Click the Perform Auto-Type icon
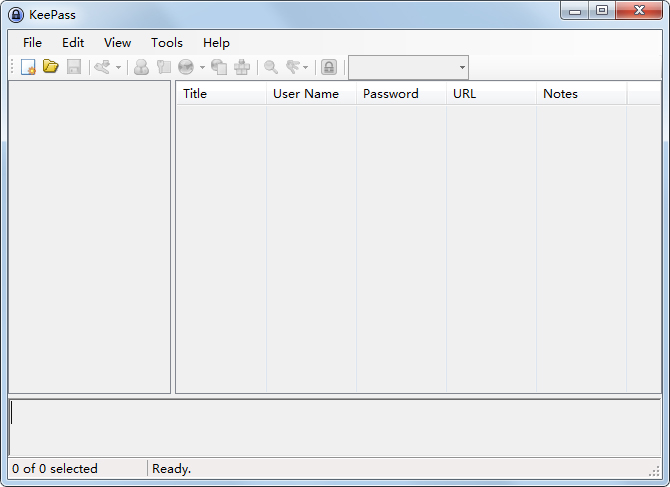The width and height of the screenshot is (670, 487). [242, 67]
